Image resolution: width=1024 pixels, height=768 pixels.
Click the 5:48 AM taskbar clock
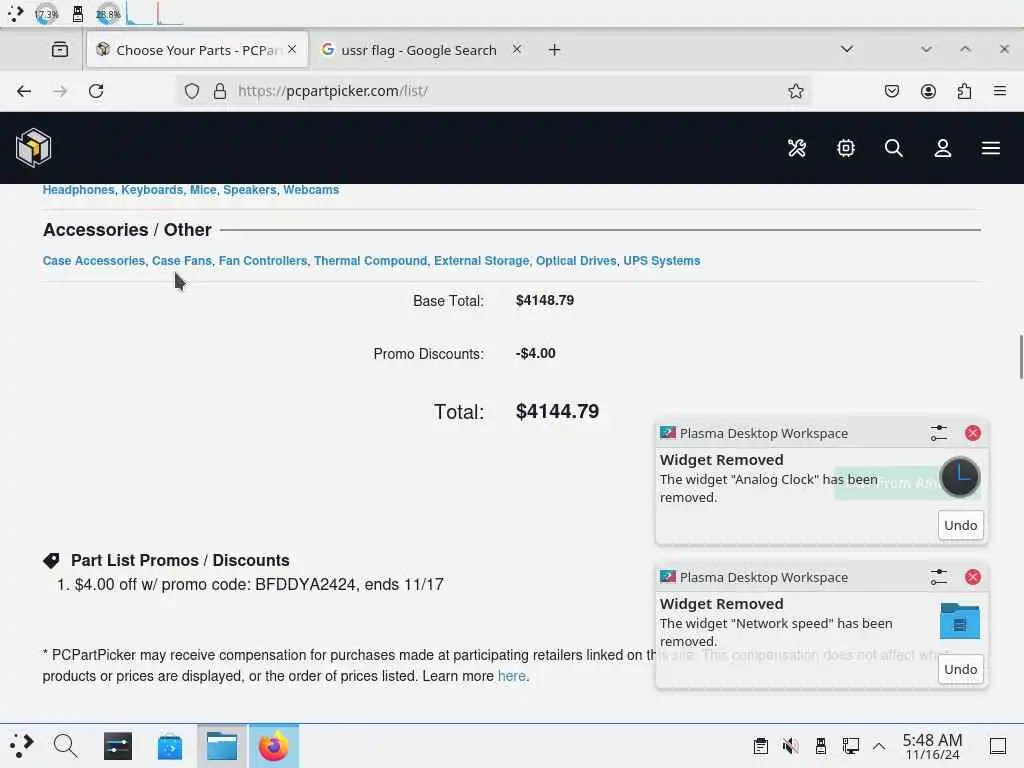(x=932, y=746)
